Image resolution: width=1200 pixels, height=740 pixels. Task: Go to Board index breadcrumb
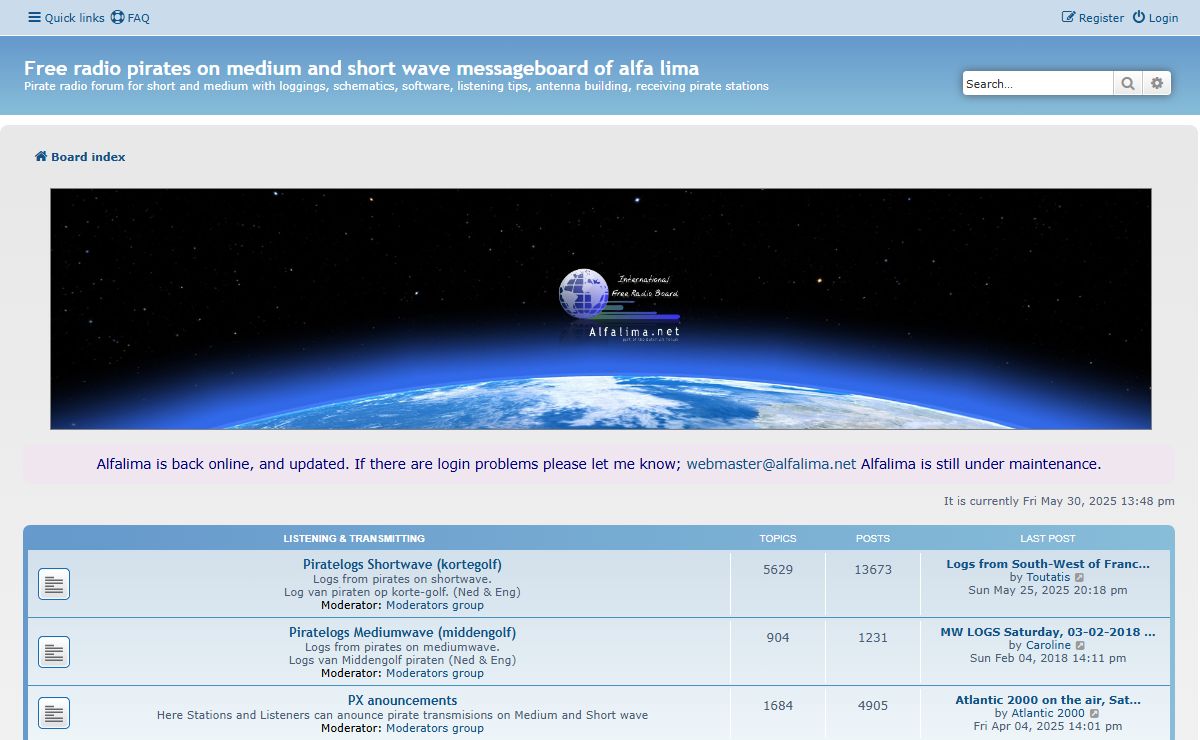point(80,157)
